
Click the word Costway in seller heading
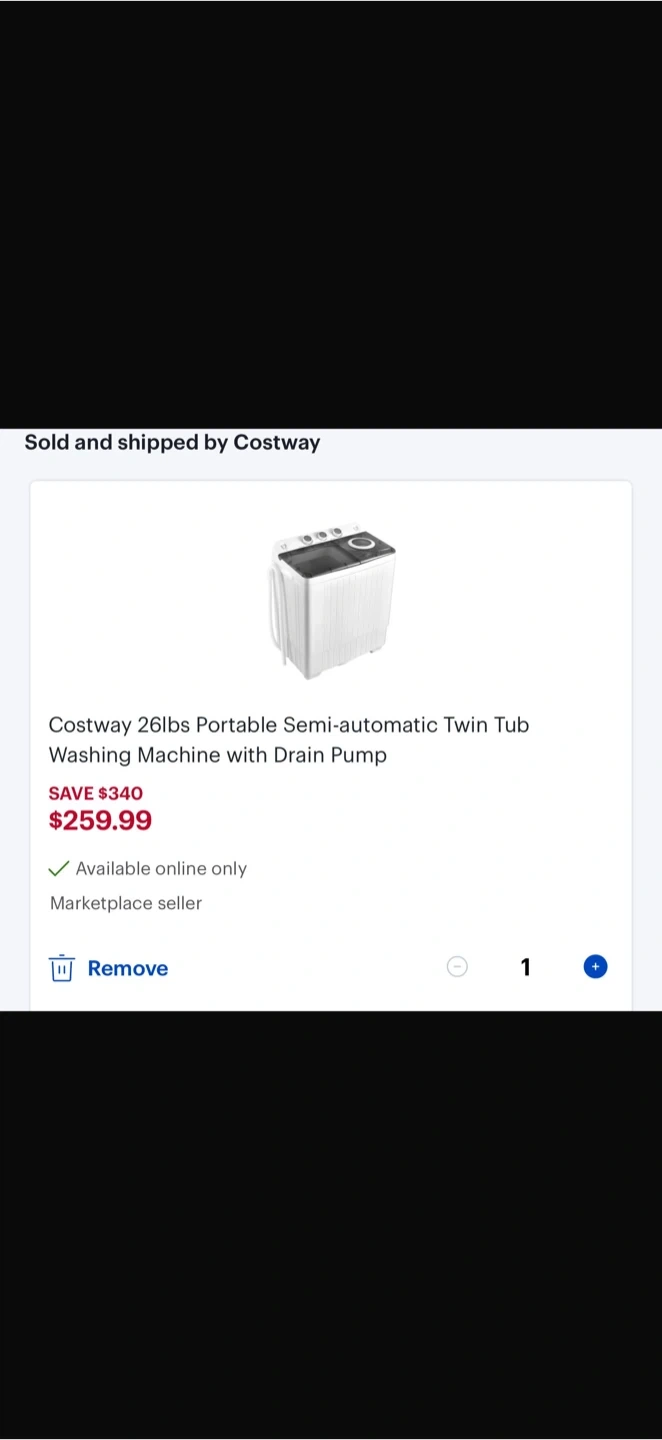276,442
